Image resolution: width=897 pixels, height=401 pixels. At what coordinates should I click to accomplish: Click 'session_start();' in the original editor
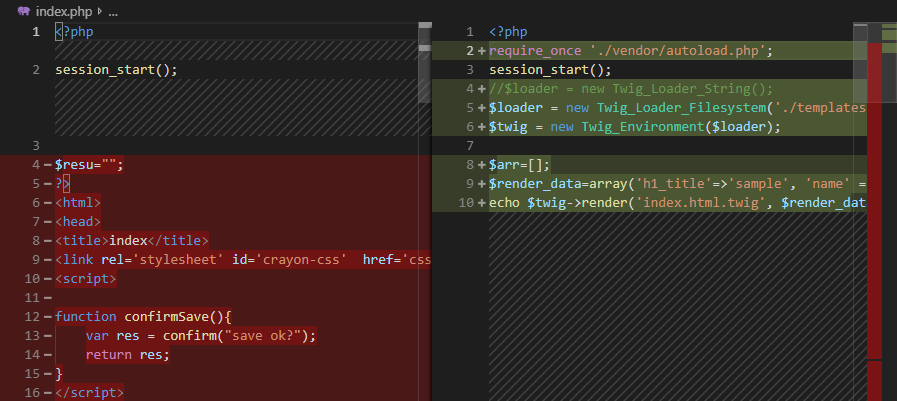click(x=116, y=70)
